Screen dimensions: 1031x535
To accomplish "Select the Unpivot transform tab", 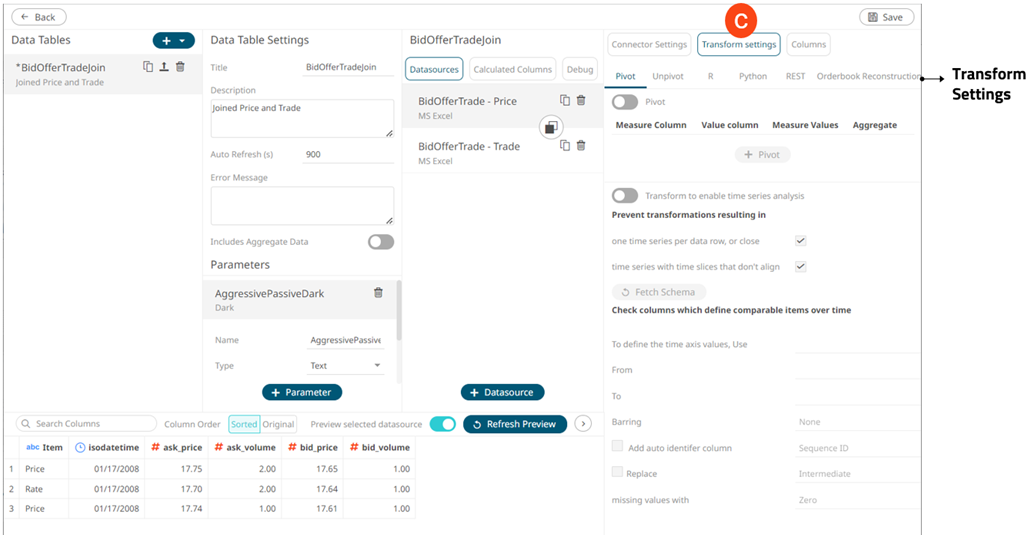I will pos(668,76).
